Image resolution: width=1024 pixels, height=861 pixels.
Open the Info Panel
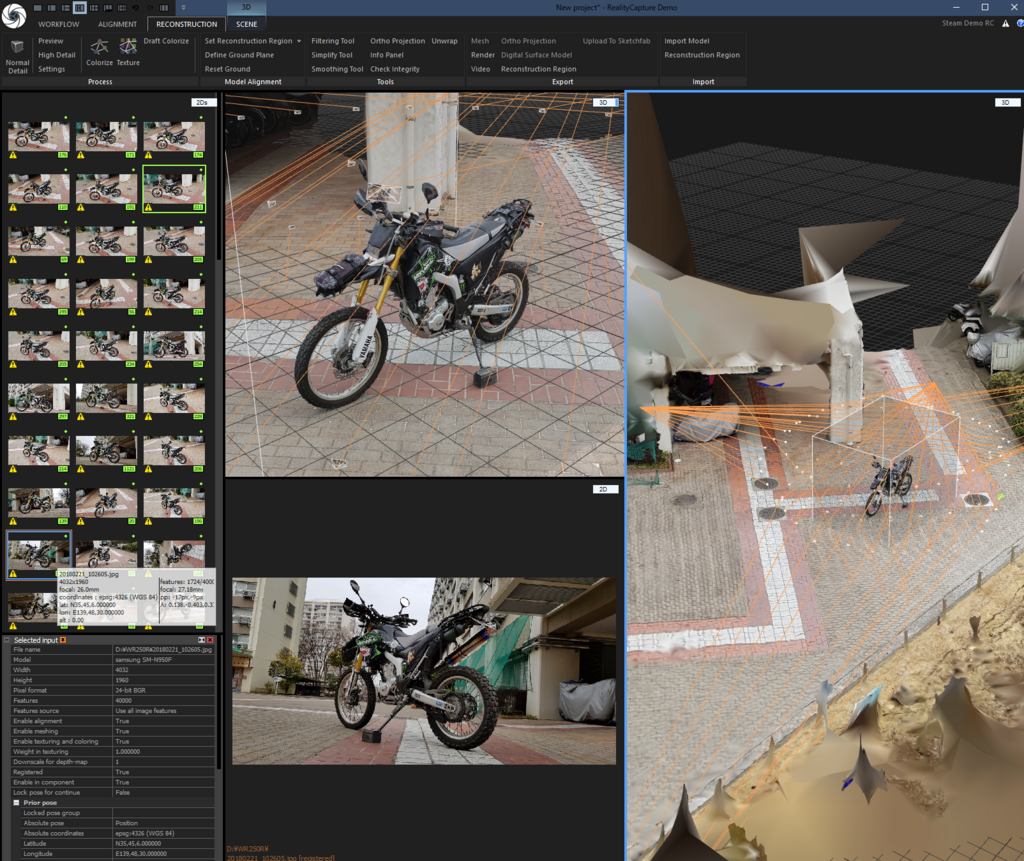pyautogui.click(x=387, y=55)
